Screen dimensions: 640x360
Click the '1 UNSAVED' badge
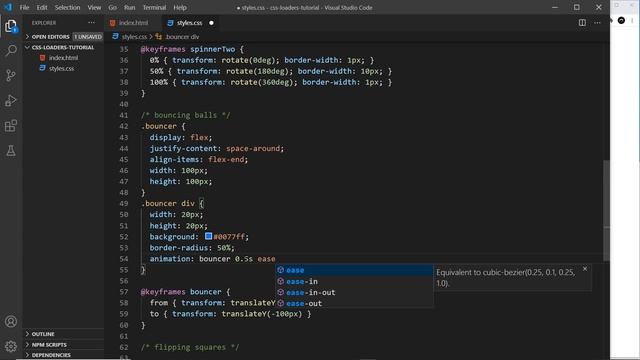click(x=88, y=37)
